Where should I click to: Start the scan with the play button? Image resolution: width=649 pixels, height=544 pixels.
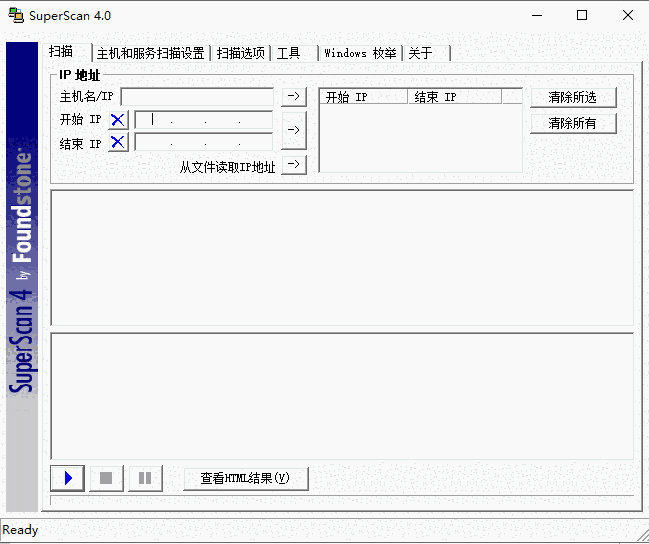67,478
